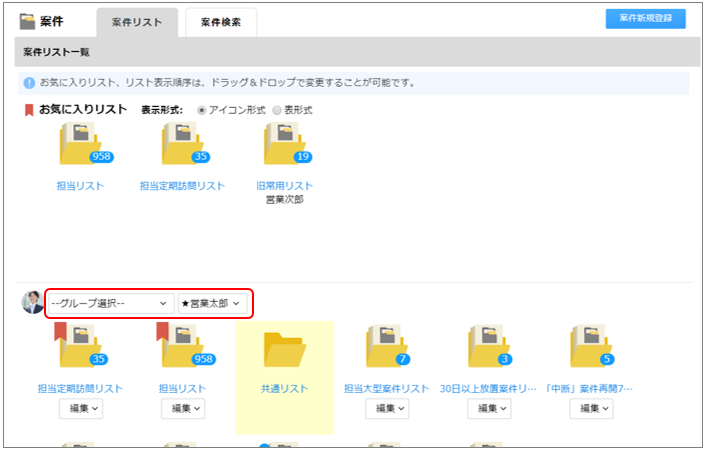Switch to the 案件検索 tab

pyautogui.click(x=221, y=22)
